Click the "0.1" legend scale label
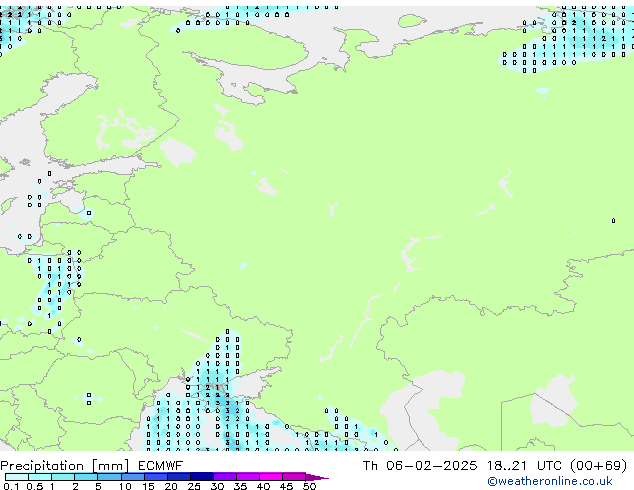Viewport: 634px width, 490px height. tap(11, 486)
